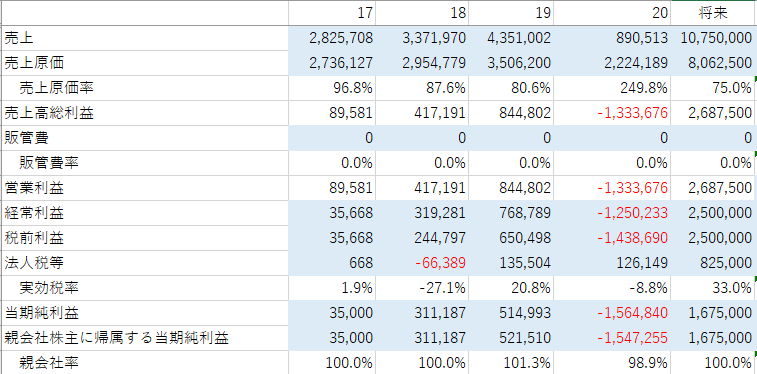Select 営業利益 value "417,191" in column 18
757x374 pixels.
pyautogui.click(x=421, y=188)
